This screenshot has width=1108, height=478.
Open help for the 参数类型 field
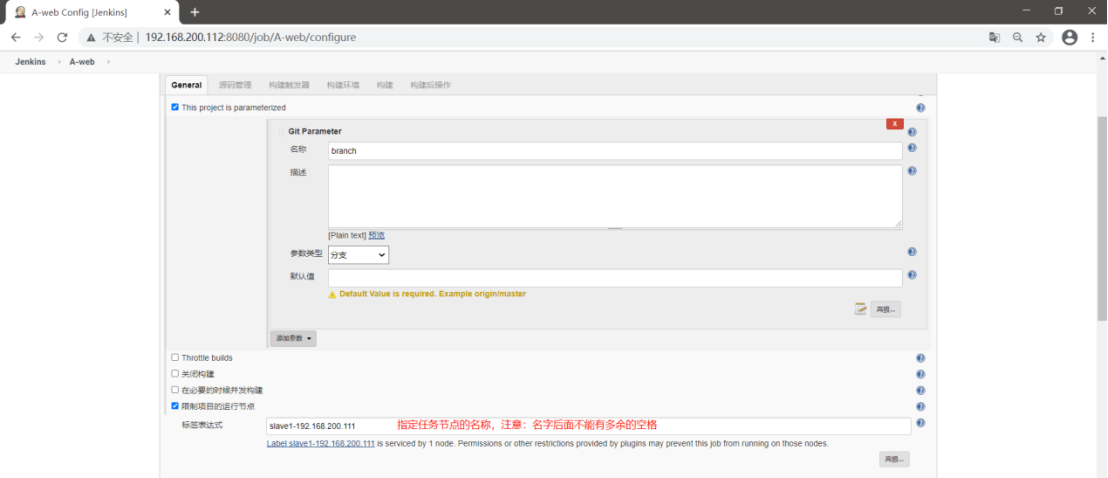912,252
